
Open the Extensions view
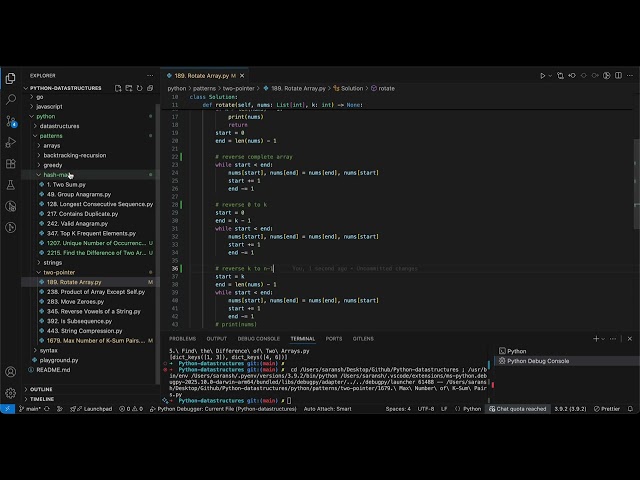[11, 164]
